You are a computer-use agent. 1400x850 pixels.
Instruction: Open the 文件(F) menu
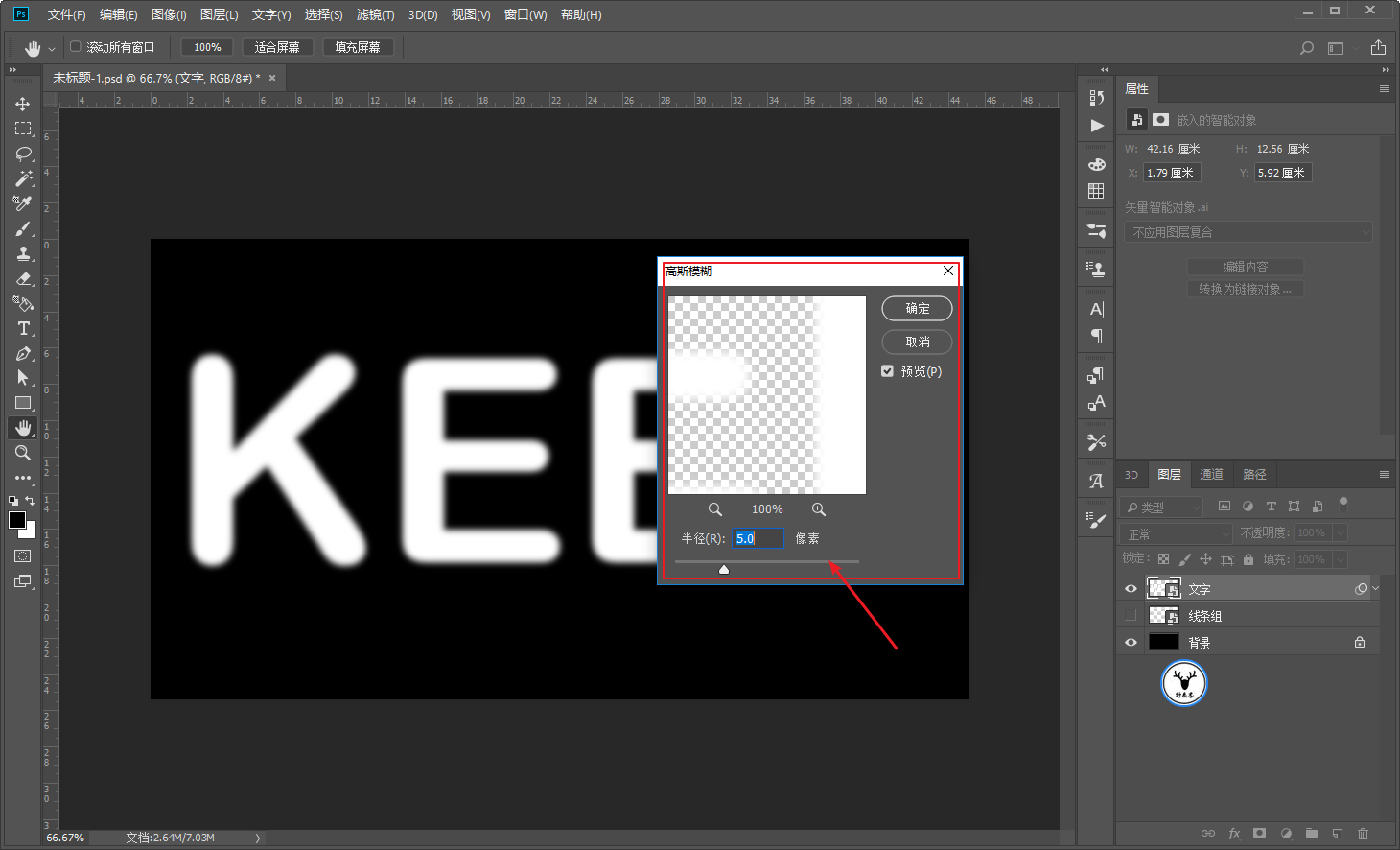(66, 15)
